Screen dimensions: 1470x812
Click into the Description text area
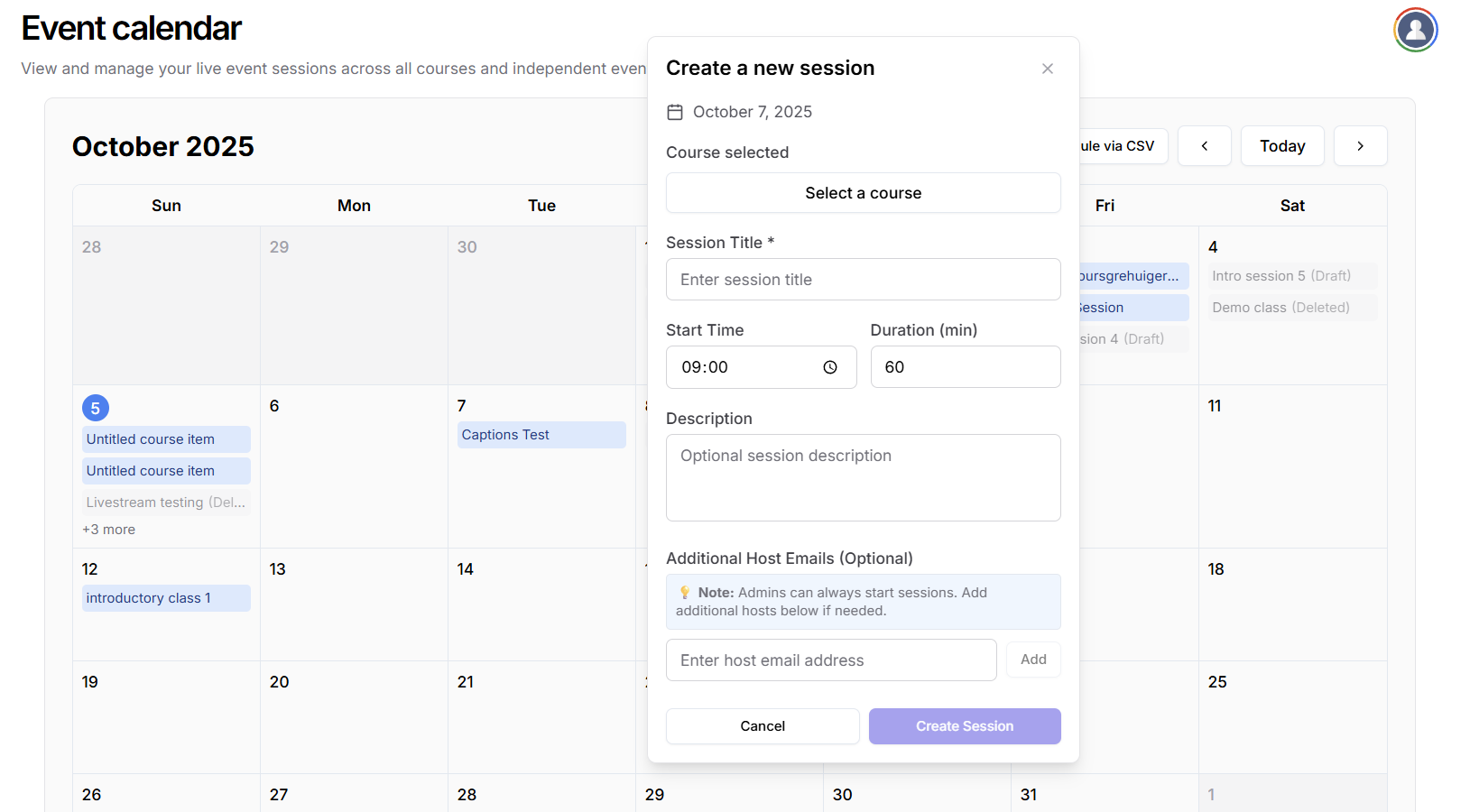(x=863, y=477)
